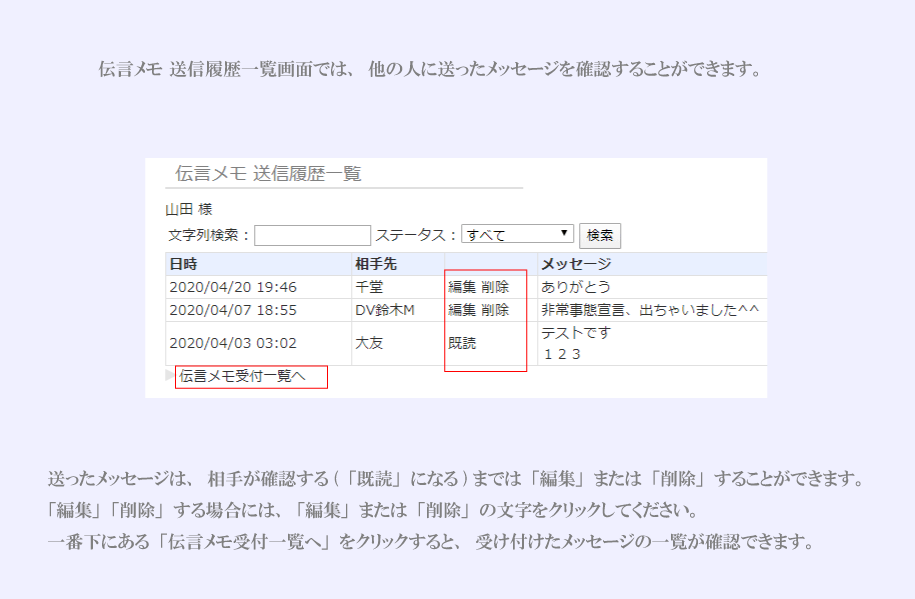Click the message テストです
915x599 pixels.
[x=576, y=333]
